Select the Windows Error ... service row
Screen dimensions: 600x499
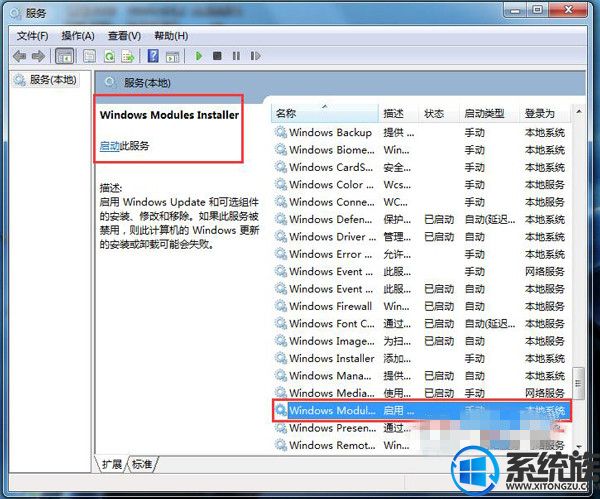421,254
